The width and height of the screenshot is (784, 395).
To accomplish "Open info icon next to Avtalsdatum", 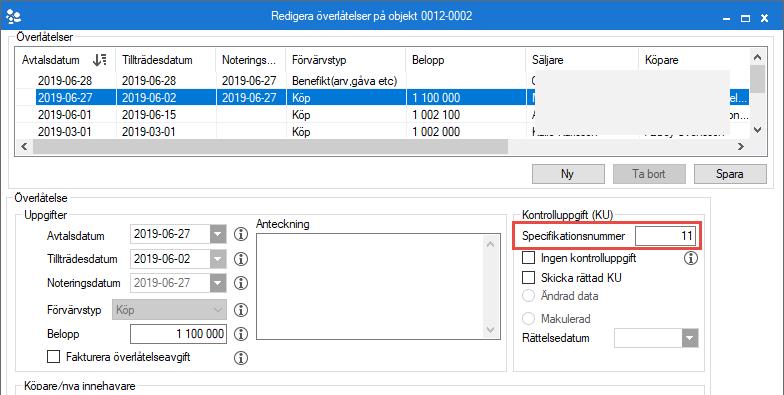I will click(x=241, y=234).
